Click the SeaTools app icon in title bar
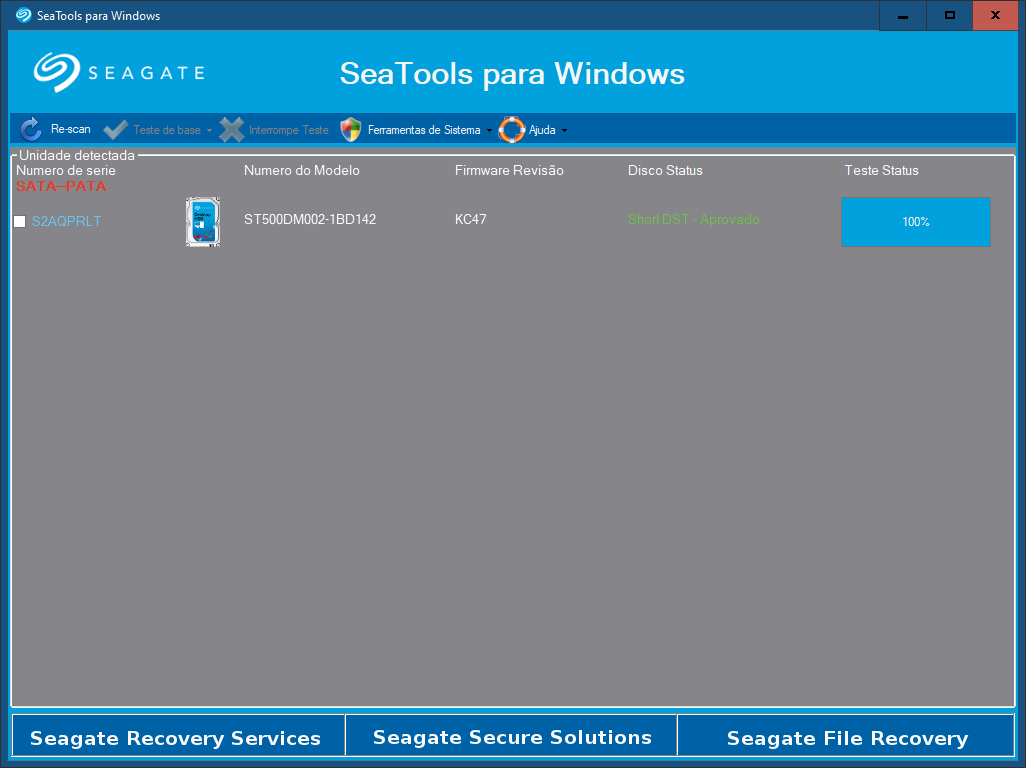The image size is (1026, 768). pyautogui.click(x=24, y=15)
